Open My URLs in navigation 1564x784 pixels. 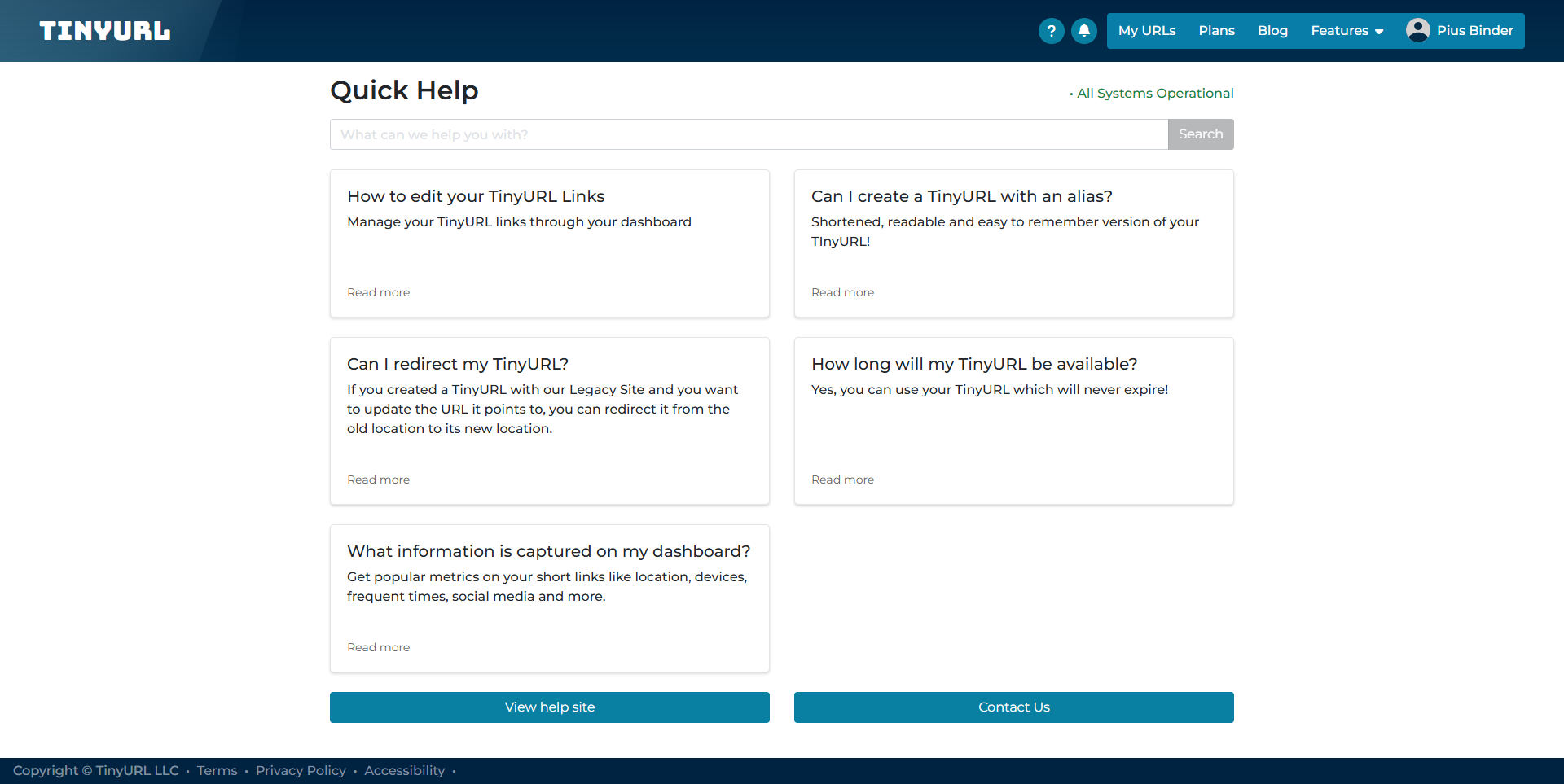click(1146, 31)
